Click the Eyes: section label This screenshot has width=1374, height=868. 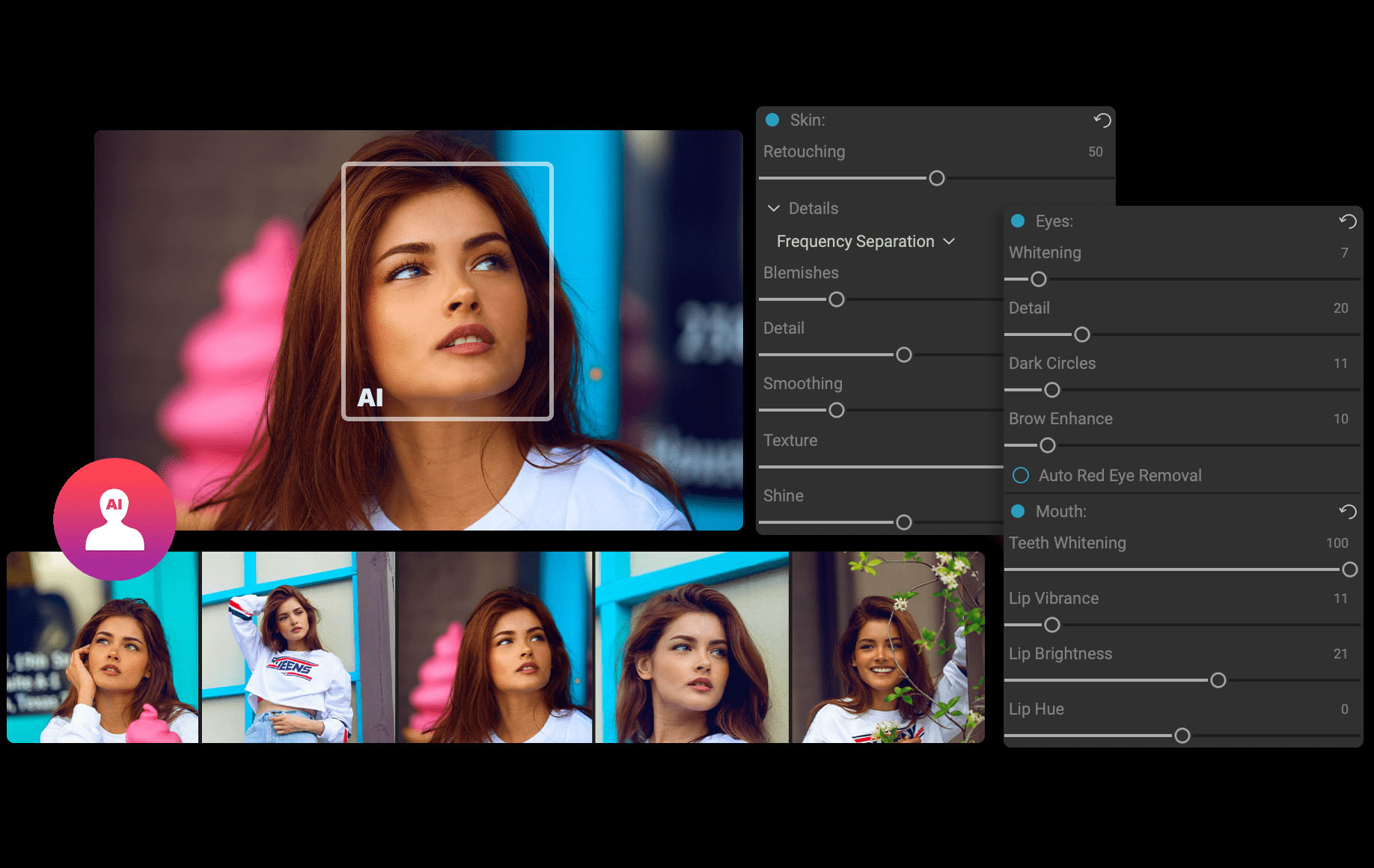coord(1054,221)
